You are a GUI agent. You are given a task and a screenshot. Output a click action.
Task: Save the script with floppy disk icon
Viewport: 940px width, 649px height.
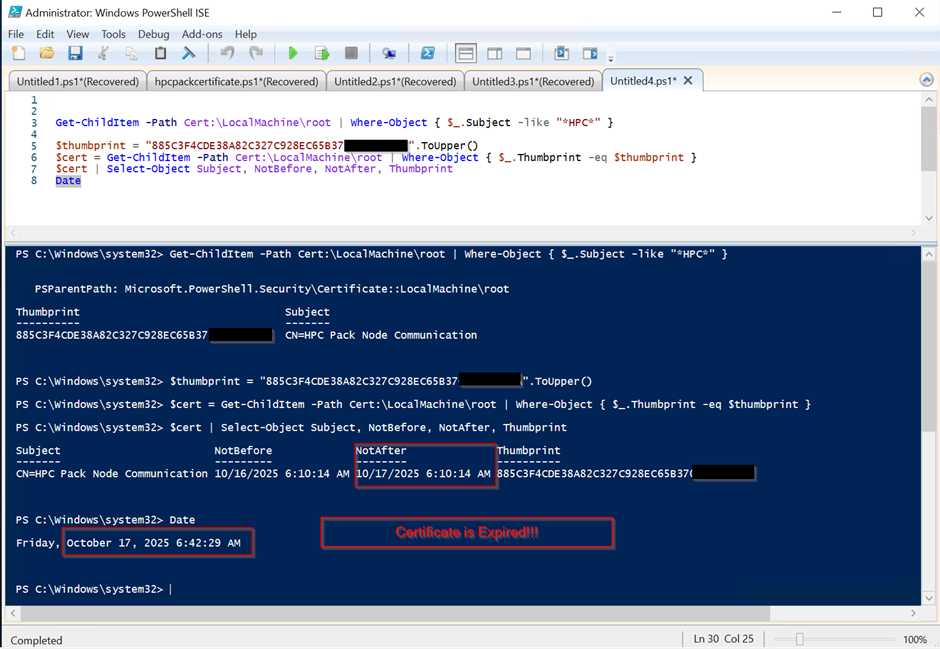tap(75, 53)
